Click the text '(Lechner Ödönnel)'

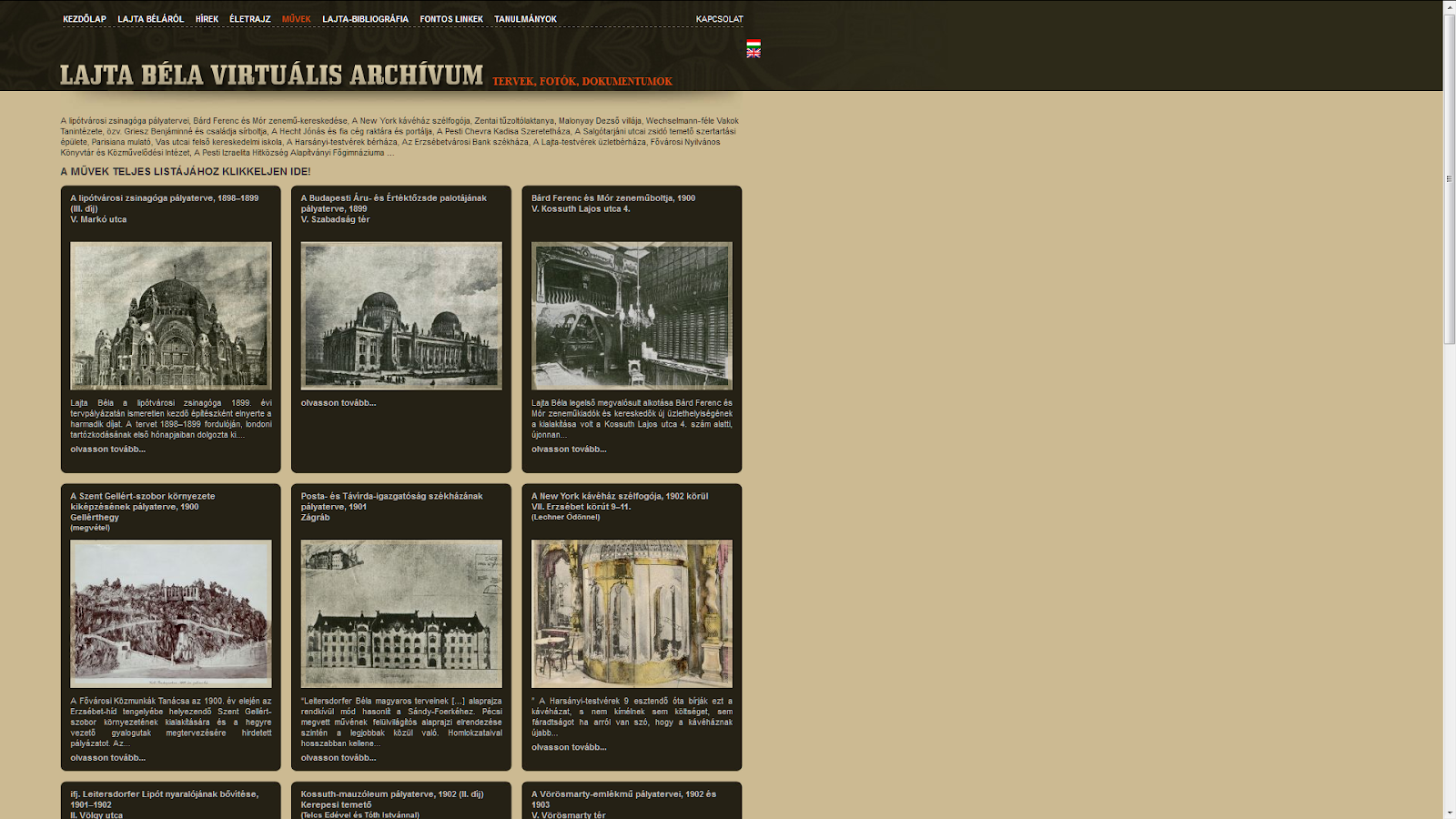[x=566, y=517]
